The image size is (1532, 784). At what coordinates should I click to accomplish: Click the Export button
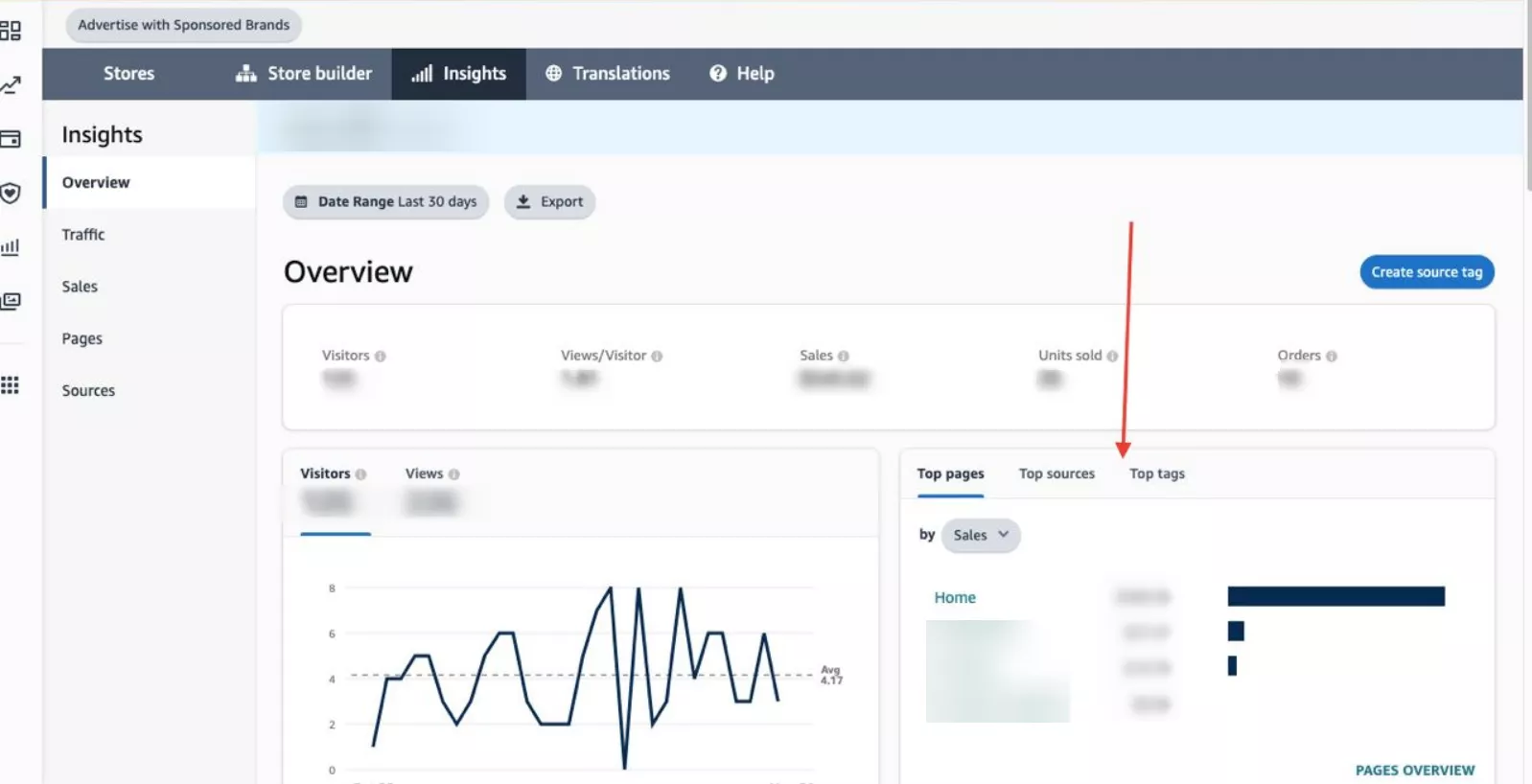point(549,202)
